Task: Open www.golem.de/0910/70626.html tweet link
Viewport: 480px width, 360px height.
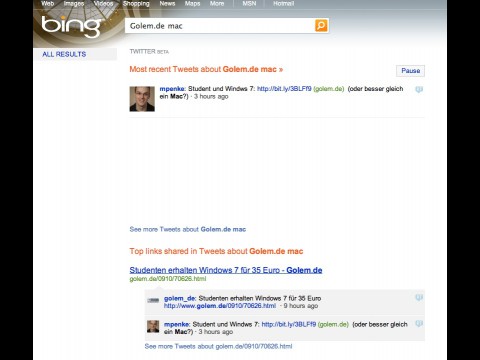Action: point(220,306)
